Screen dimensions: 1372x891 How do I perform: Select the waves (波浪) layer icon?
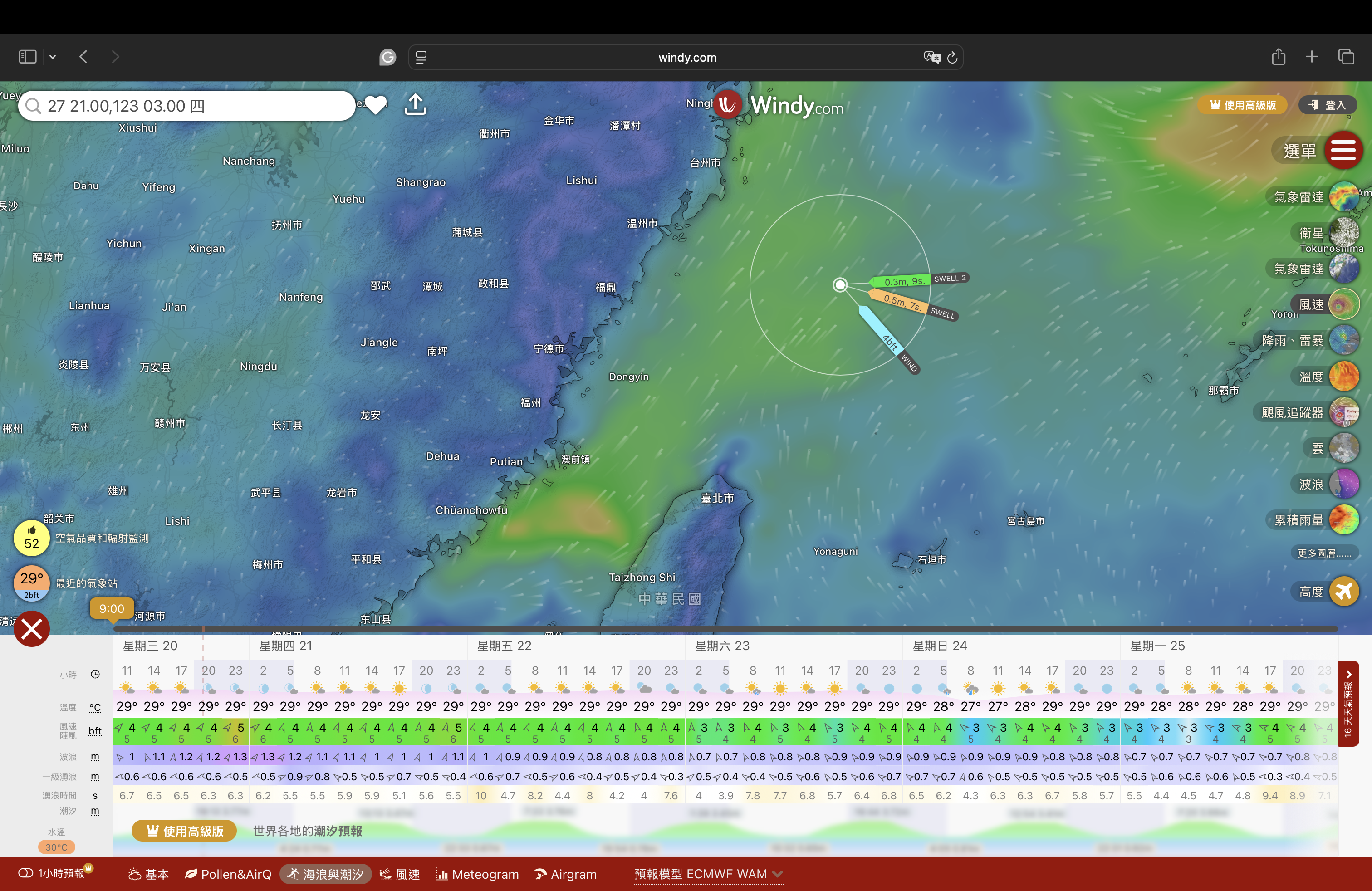pyautogui.click(x=1344, y=484)
